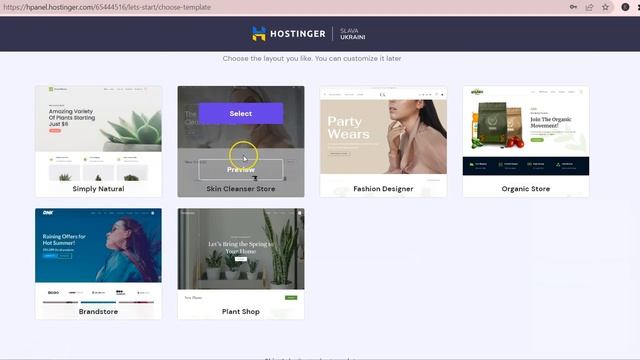Open the browser profile avatar
This screenshot has width=640, height=360.
click(x=625, y=7)
